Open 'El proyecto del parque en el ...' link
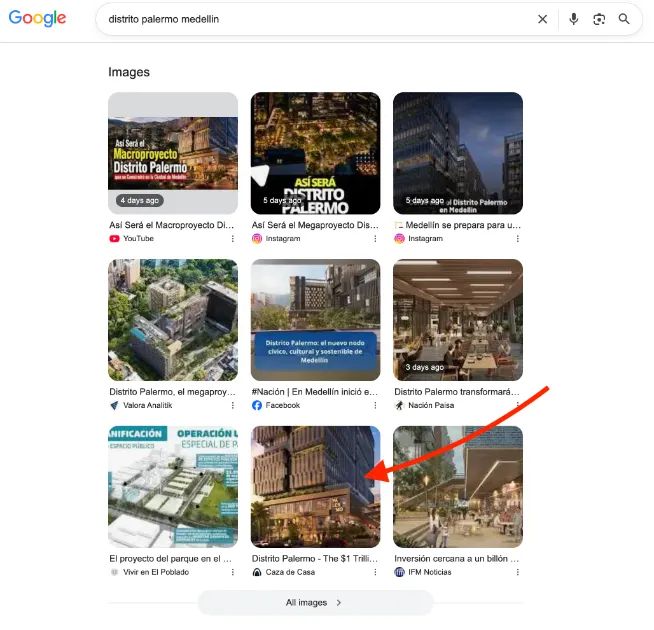The image size is (654, 630). point(170,559)
